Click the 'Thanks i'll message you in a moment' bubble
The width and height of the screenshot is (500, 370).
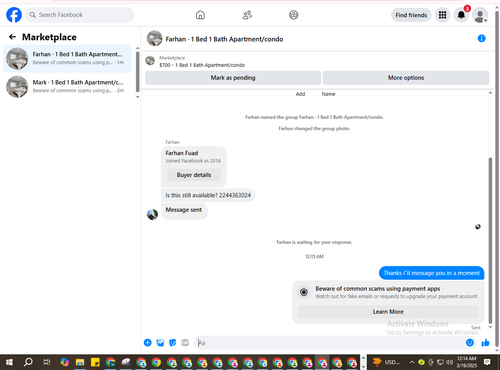pos(431,273)
